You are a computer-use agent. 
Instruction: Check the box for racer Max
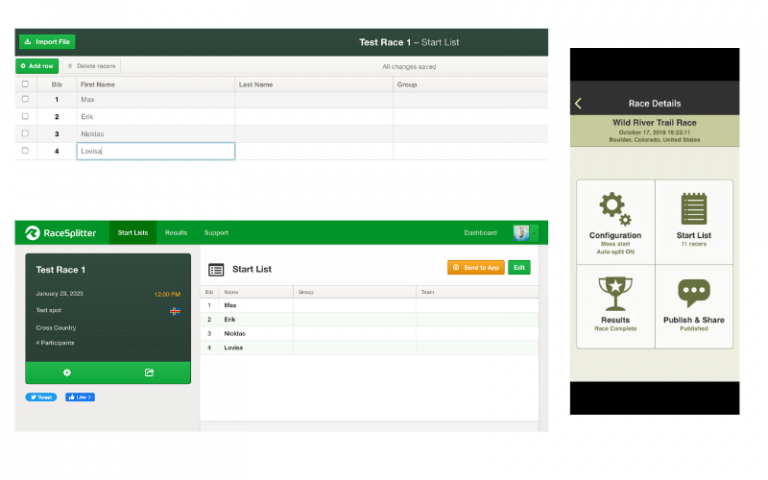[25, 100]
